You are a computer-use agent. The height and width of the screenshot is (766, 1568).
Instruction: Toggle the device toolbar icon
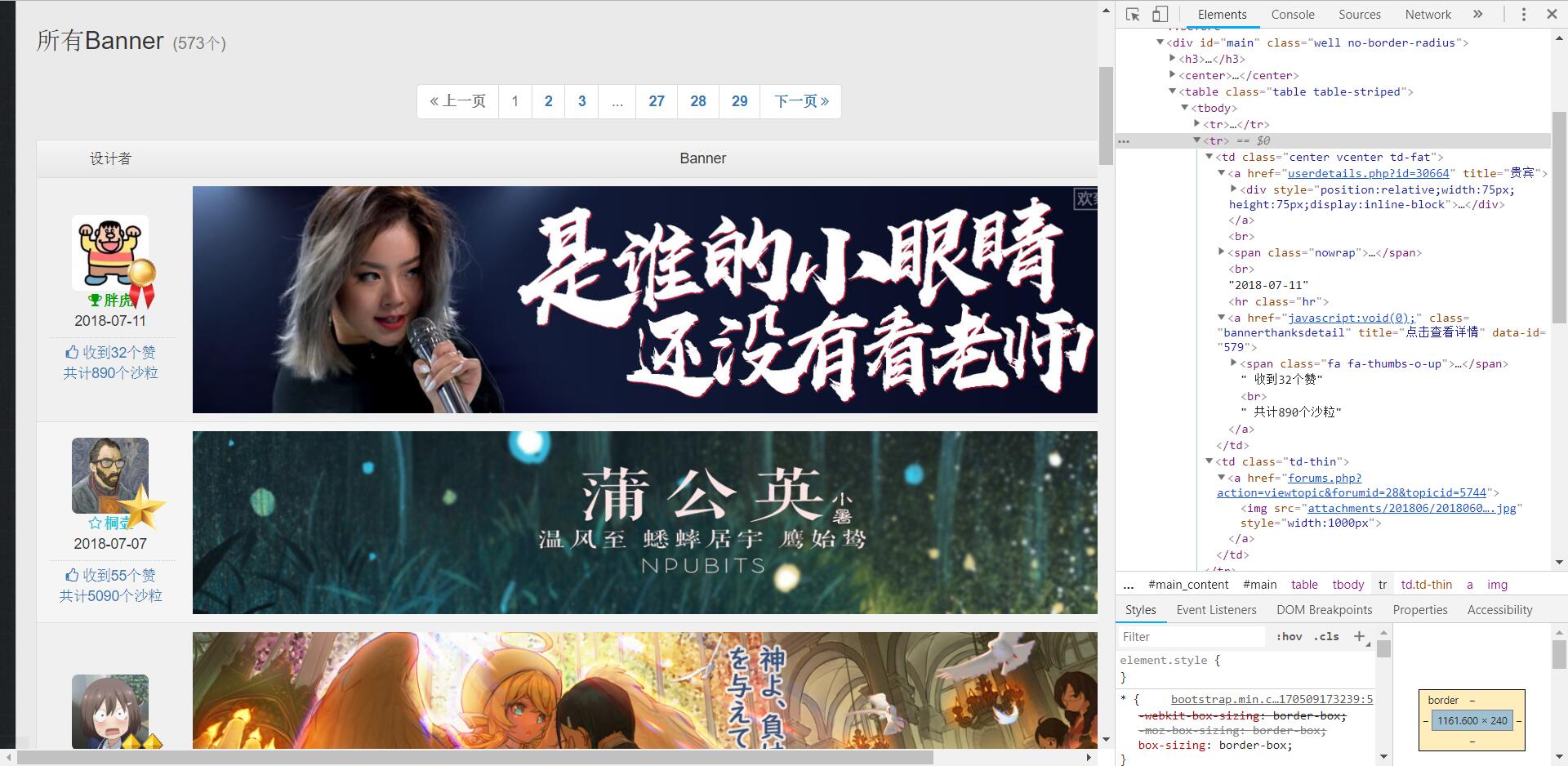tap(1160, 14)
